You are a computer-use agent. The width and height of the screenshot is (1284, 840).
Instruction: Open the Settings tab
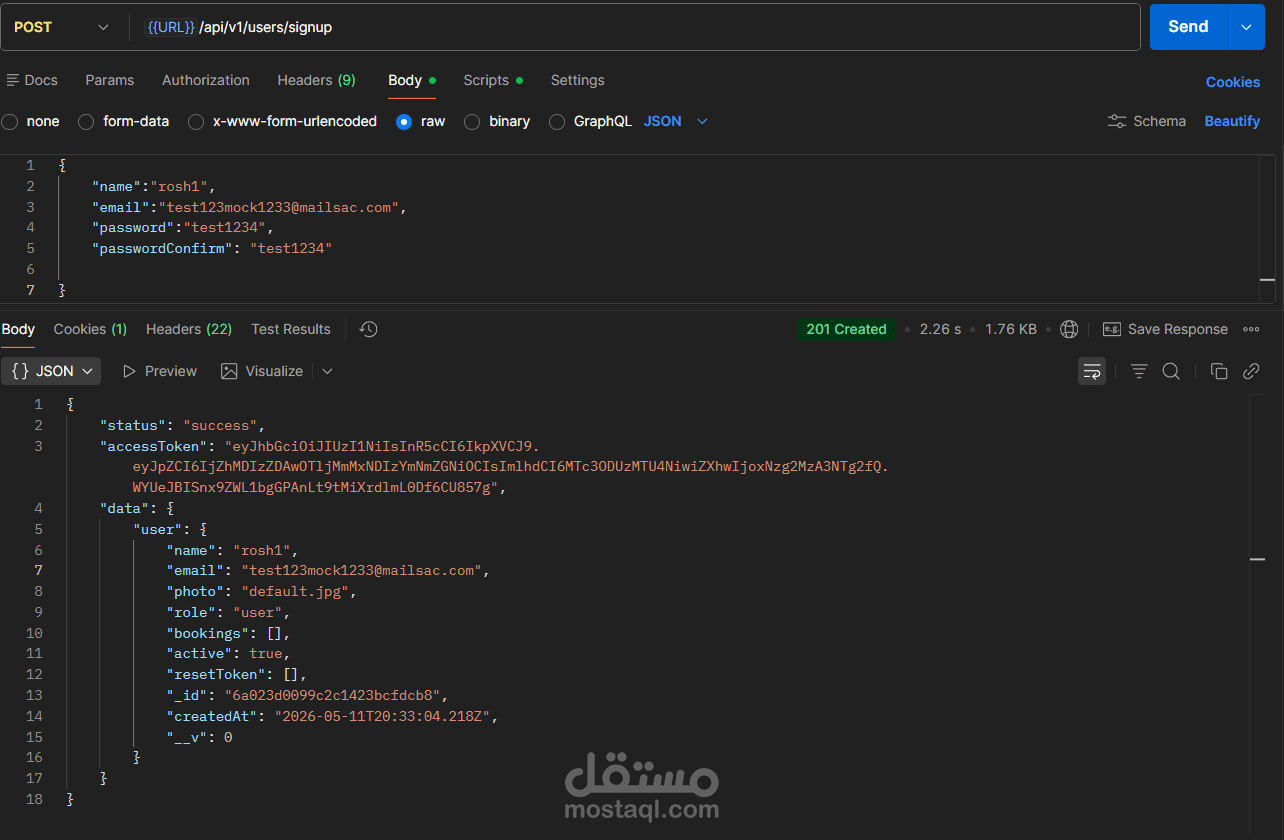578,80
